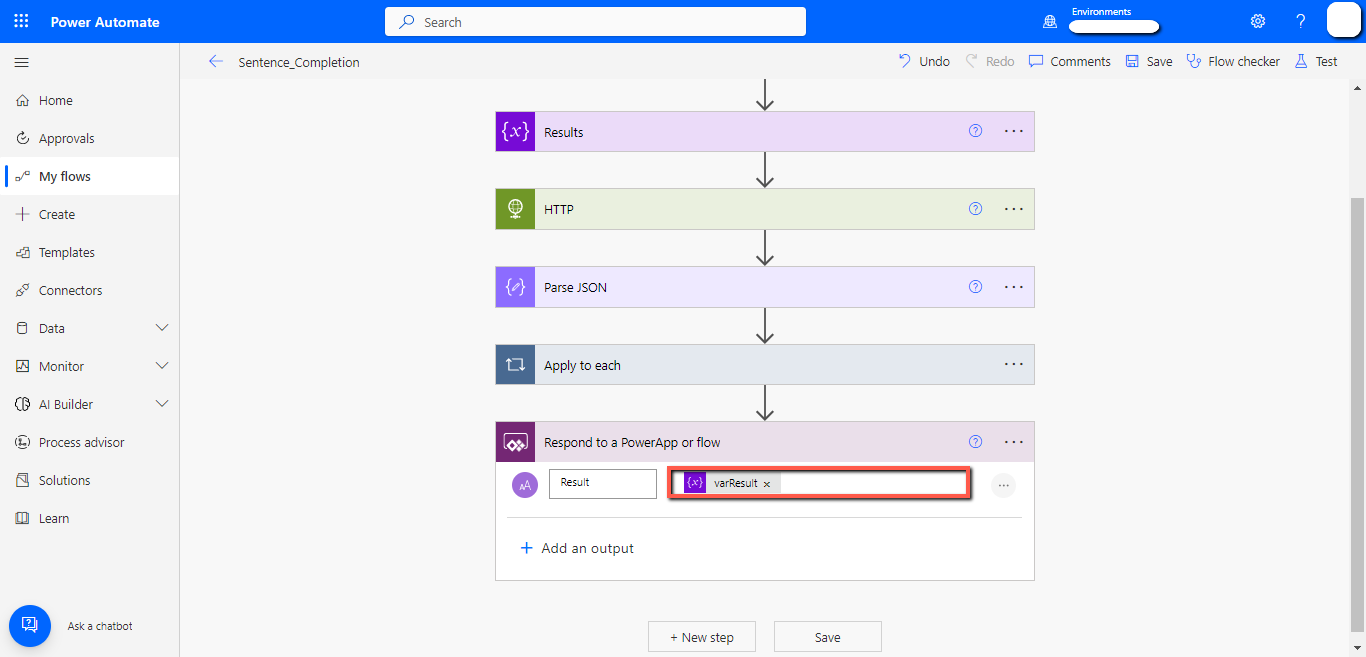Screen dimensions: 1366x657
Task: Open Power Automate settings gear
Action: point(1257,20)
